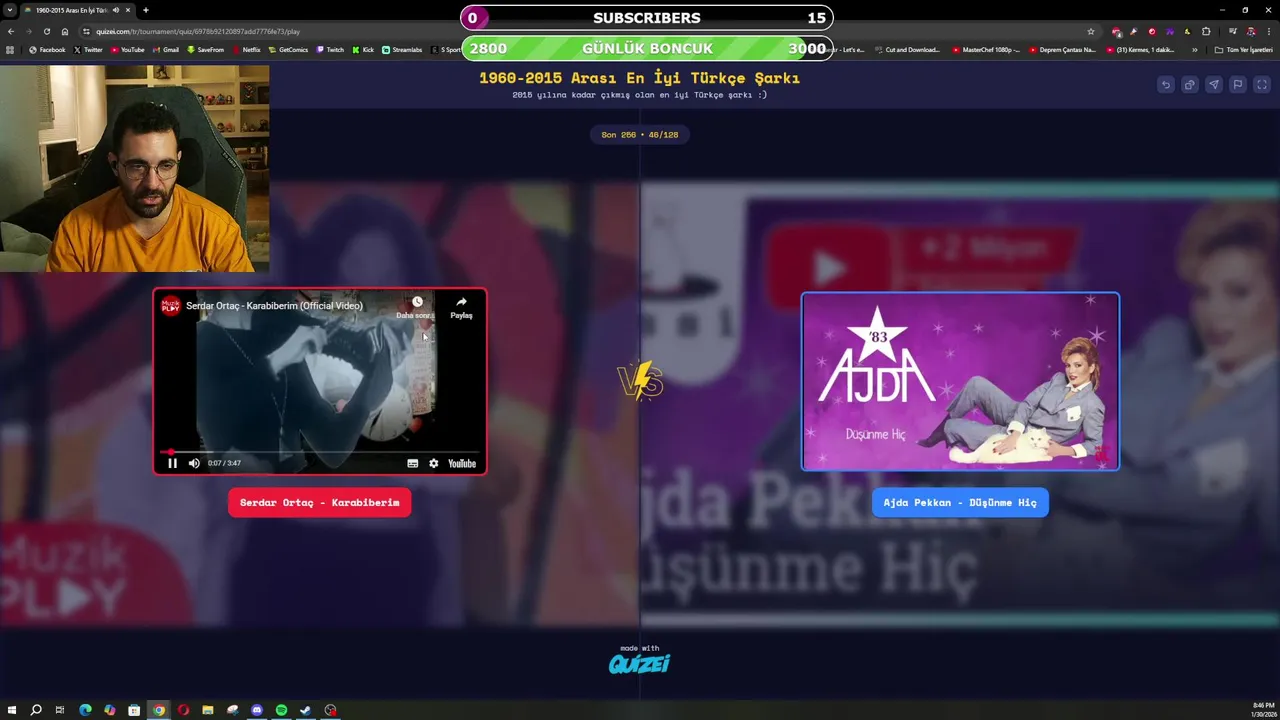Open the browser home page
Screen dimensions: 1280x720
tap(65, 31)
